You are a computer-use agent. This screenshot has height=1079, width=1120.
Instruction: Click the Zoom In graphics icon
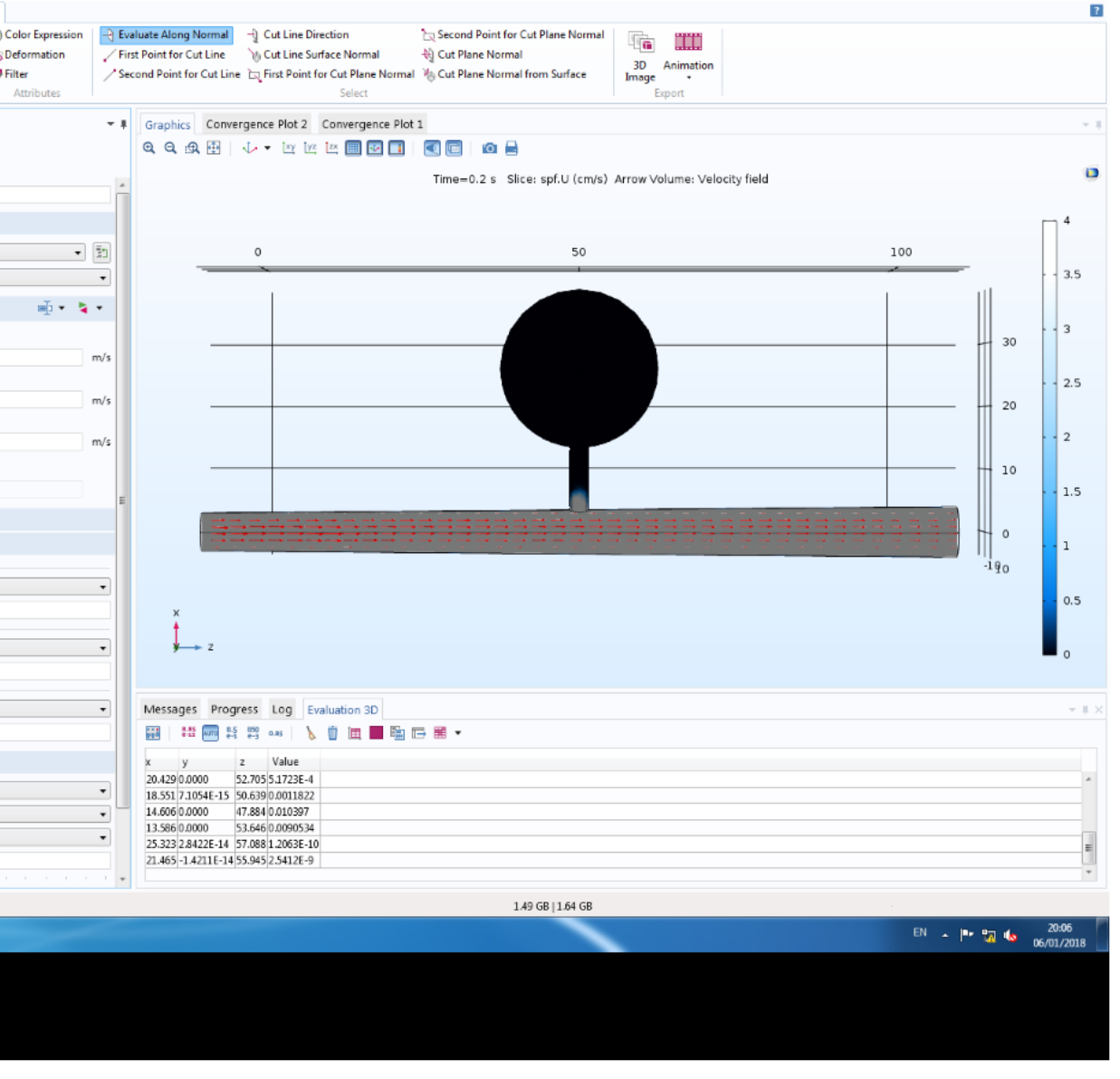tap(149, 148)
